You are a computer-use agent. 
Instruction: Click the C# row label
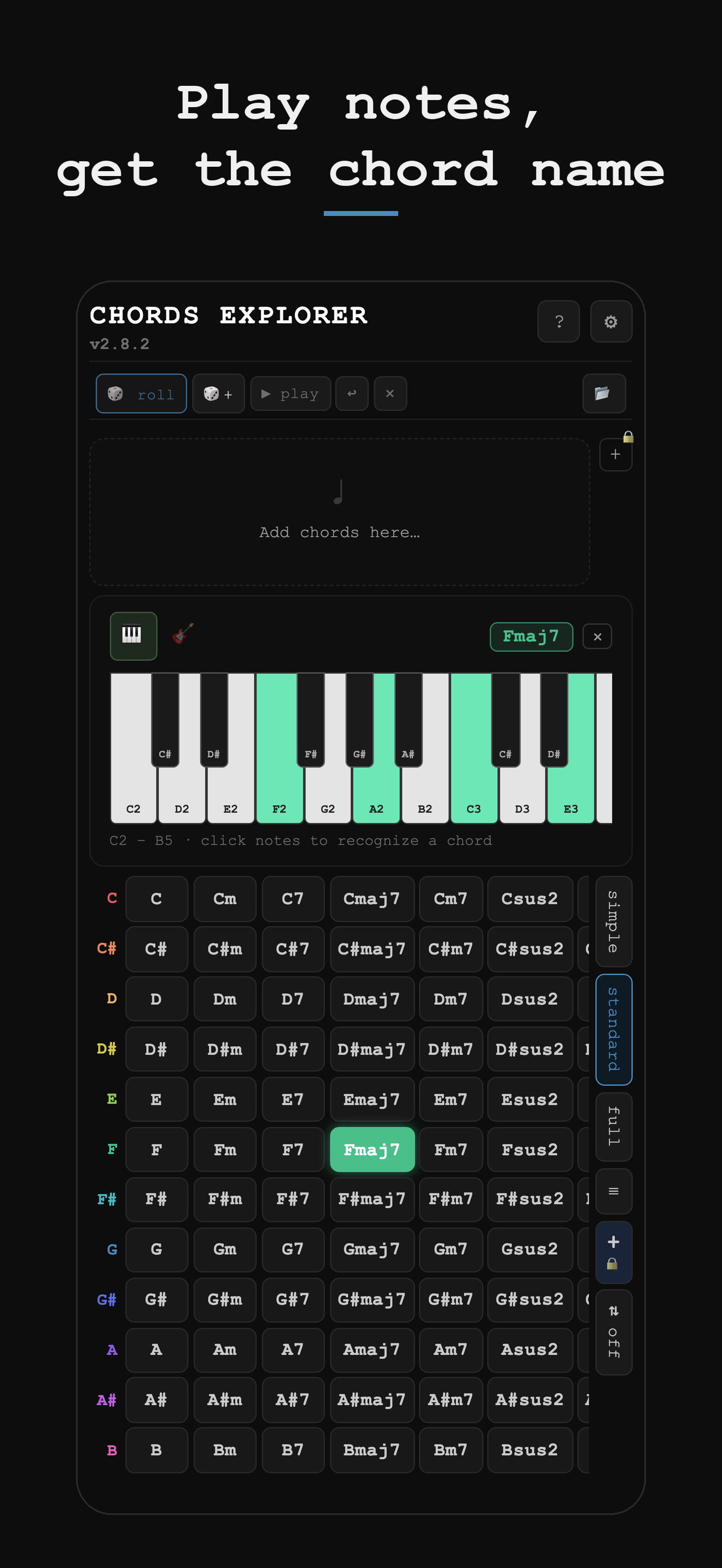tap(107, 949)
